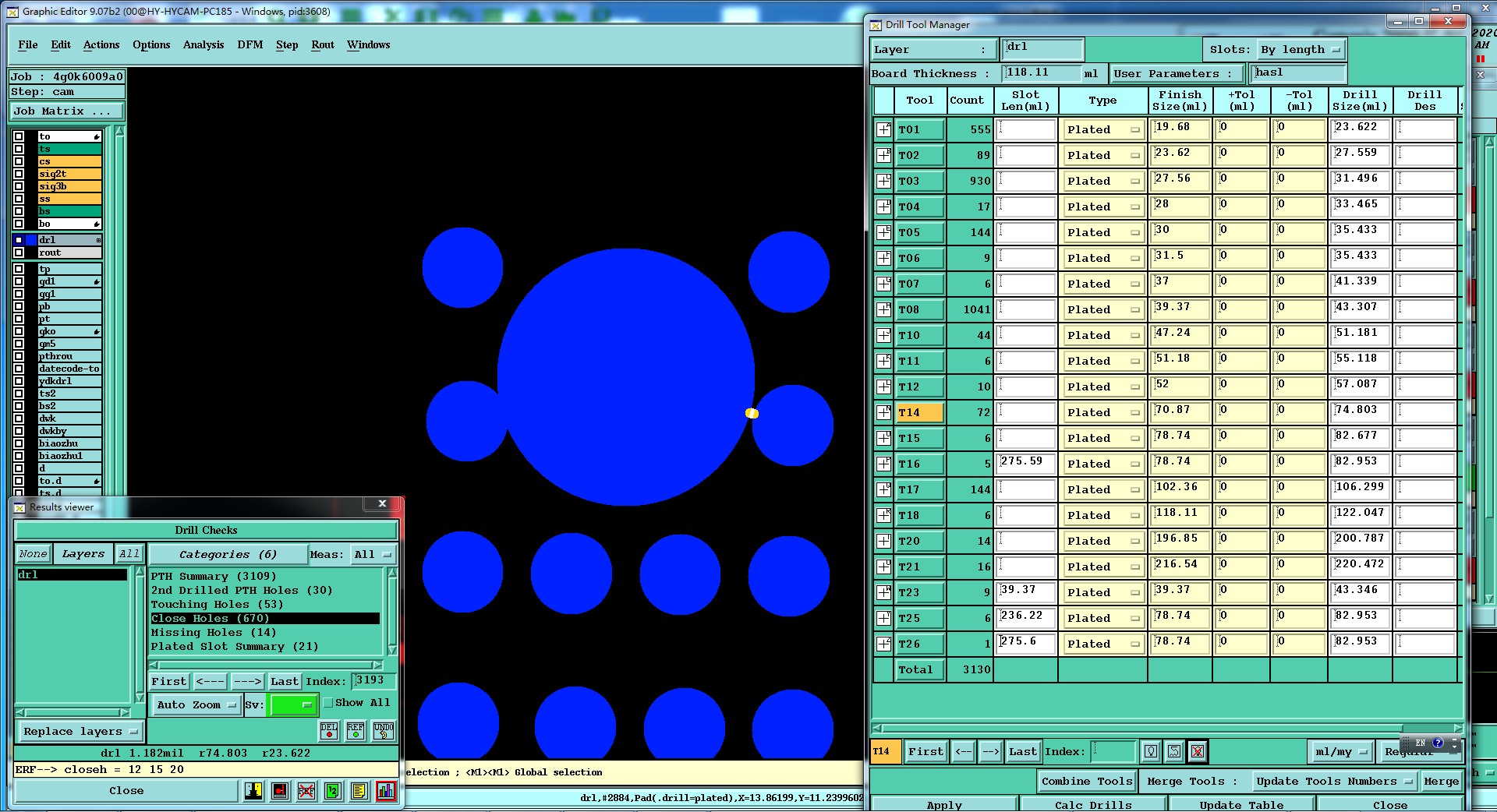Image resolution: width=1497 pixels, height=812 pixels.
Task: Open the File menu
Action: click(x=27, y=44)
